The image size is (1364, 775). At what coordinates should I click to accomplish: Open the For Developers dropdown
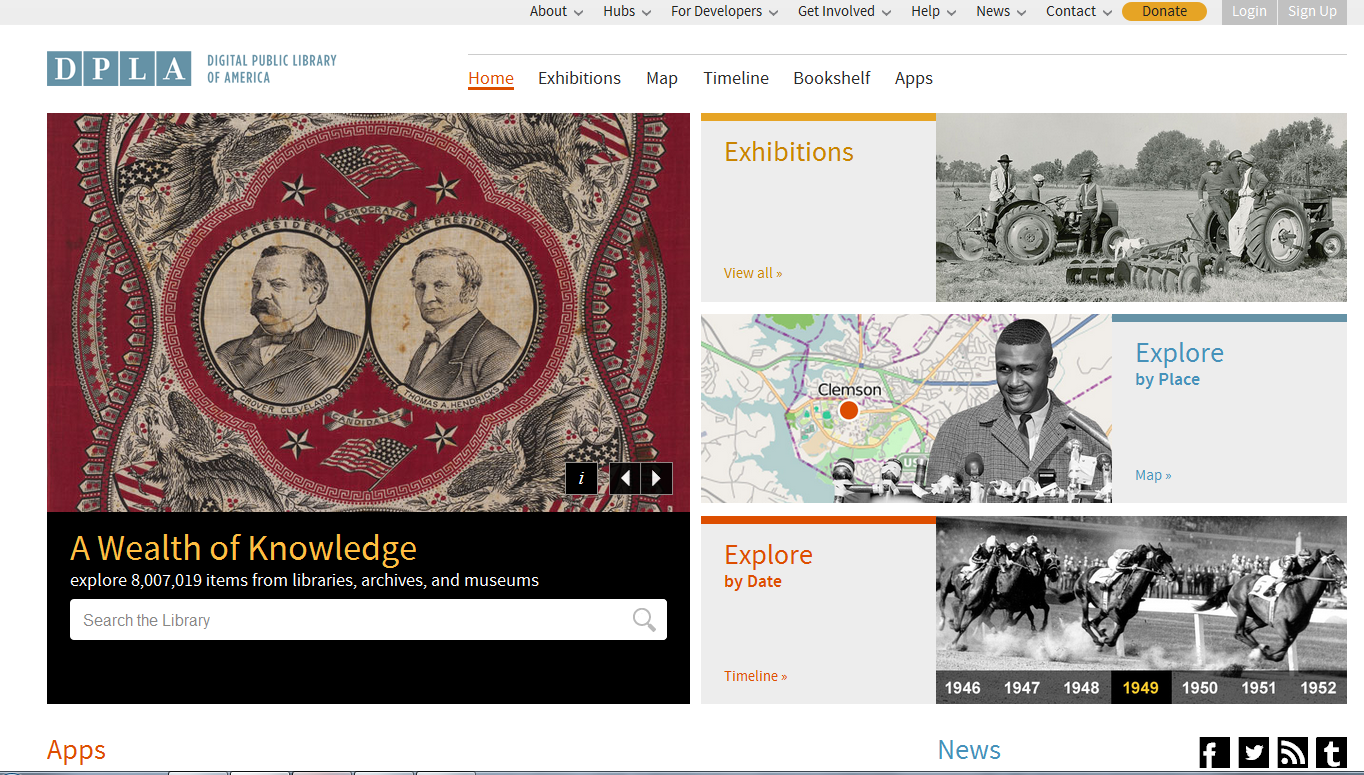(724, 11)
